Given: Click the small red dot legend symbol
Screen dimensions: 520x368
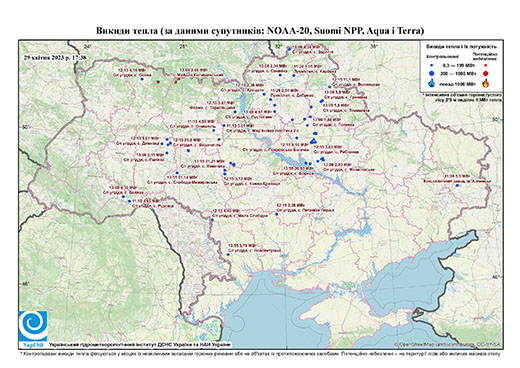Looking at the screenshot, I should click(486, 65).
